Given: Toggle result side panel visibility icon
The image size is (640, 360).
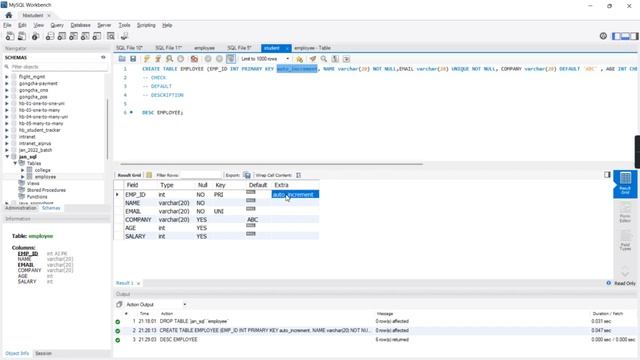Looking at the screenshot, I should [607, 175].
